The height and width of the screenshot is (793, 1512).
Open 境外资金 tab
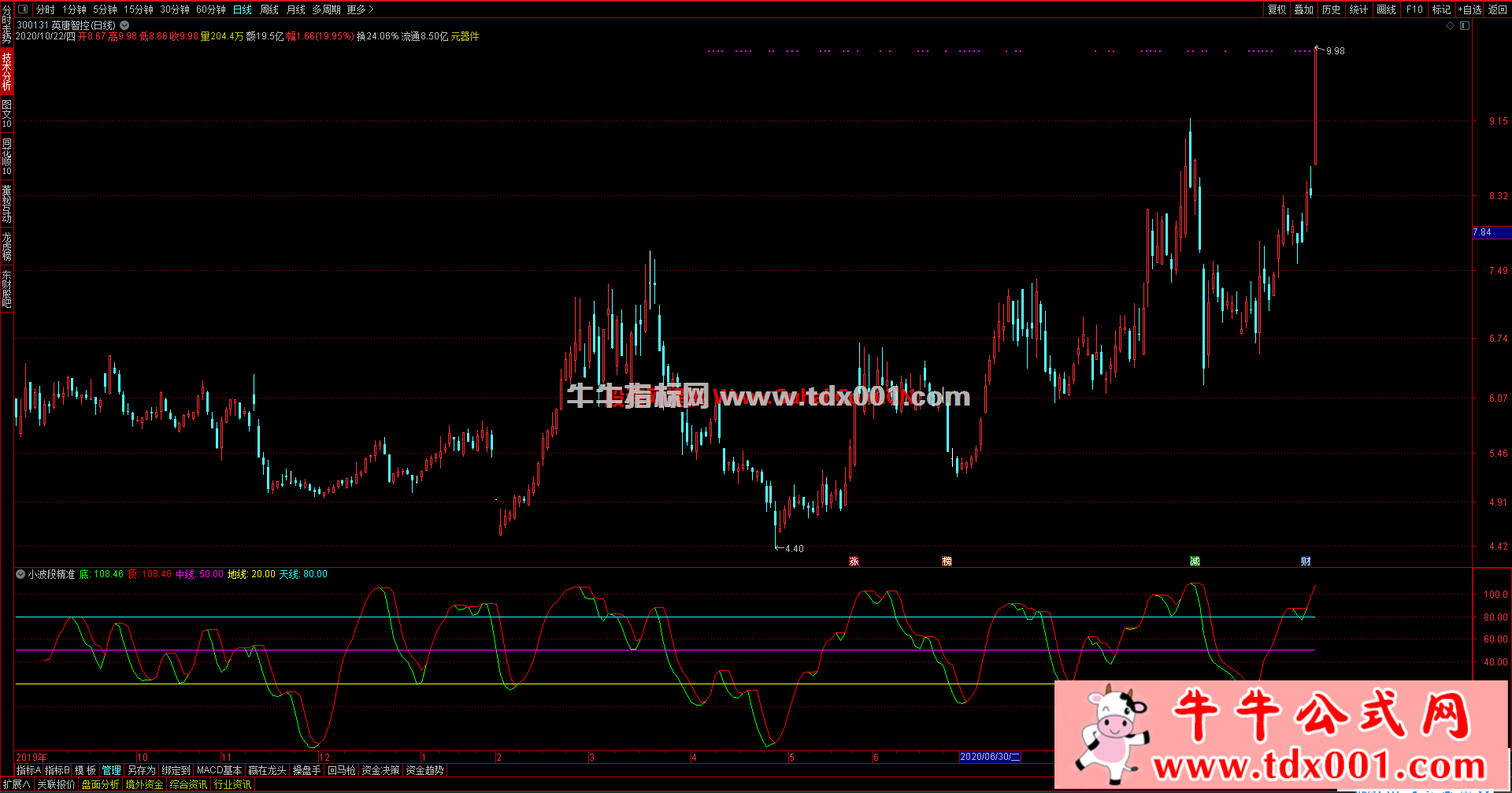[x=144, y=784]
